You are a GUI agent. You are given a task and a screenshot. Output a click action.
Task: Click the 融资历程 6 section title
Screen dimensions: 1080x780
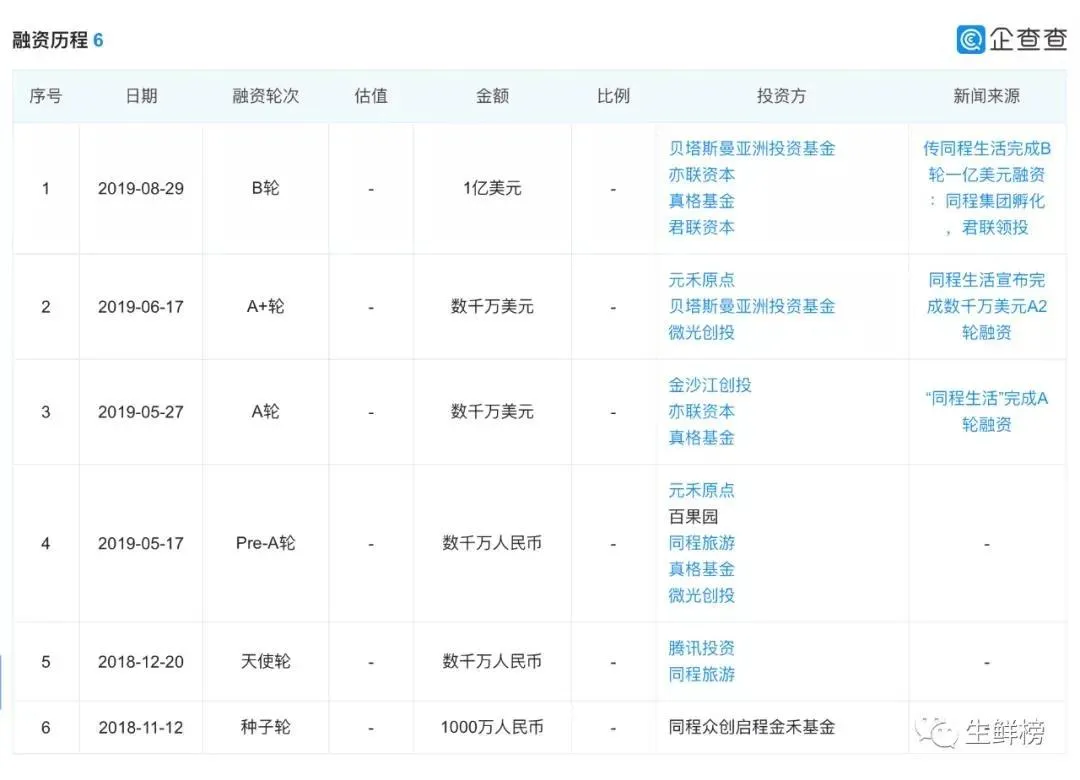click(x=58, y=40)
